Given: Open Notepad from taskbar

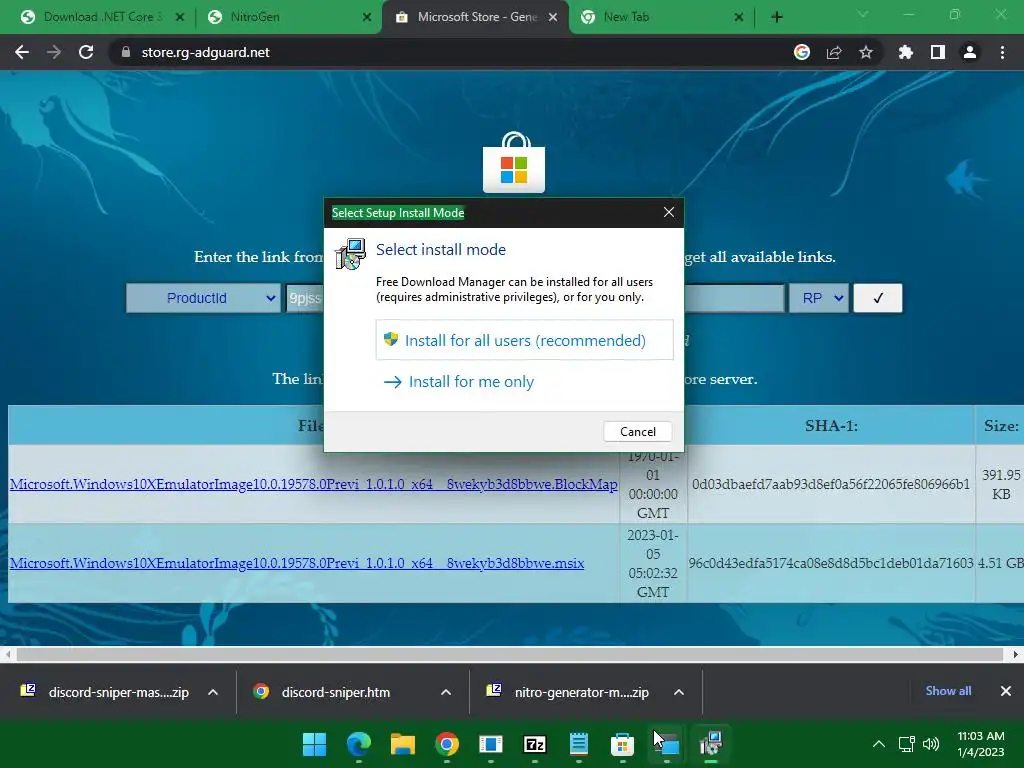Looking at the screenshot, I should point(579,744).
